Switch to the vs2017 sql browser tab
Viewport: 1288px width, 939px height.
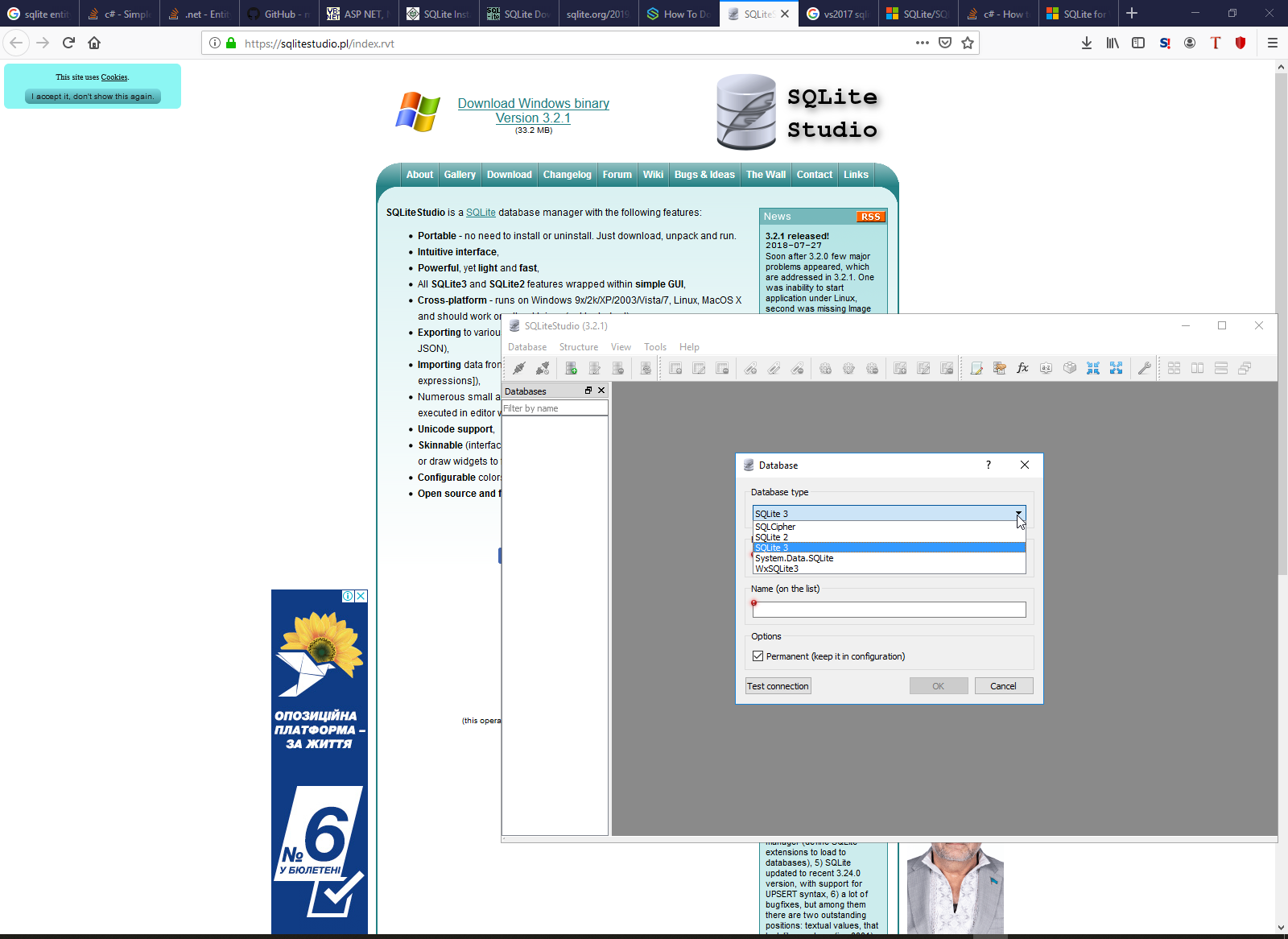pos(837,14)
